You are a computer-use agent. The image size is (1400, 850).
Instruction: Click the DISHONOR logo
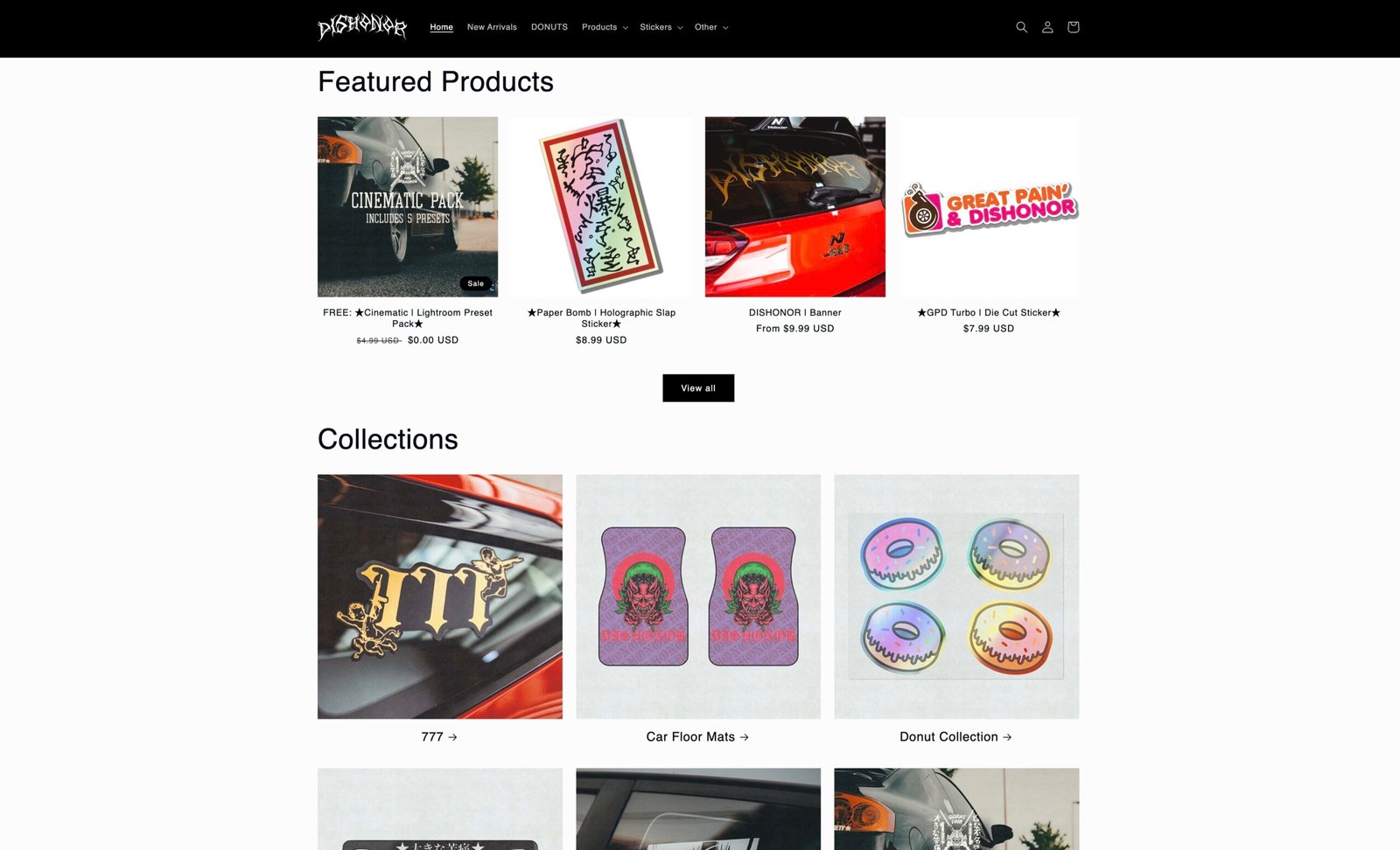(x=362, y=27)
